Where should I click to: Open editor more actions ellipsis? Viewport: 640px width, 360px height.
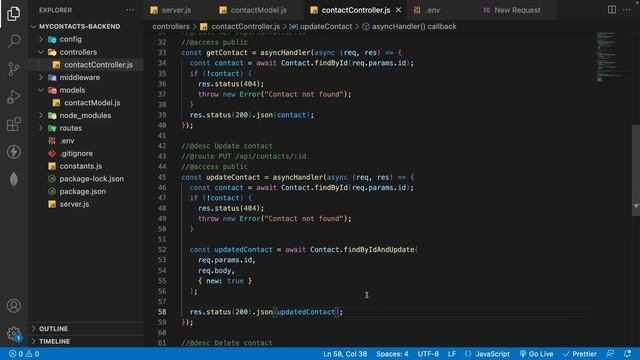coord(627,9)
